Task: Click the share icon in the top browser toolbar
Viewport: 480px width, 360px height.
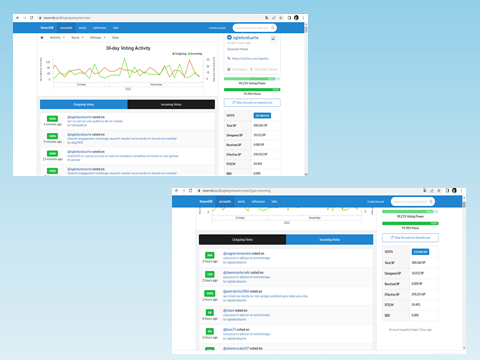Action: click(x=274, y=18)
